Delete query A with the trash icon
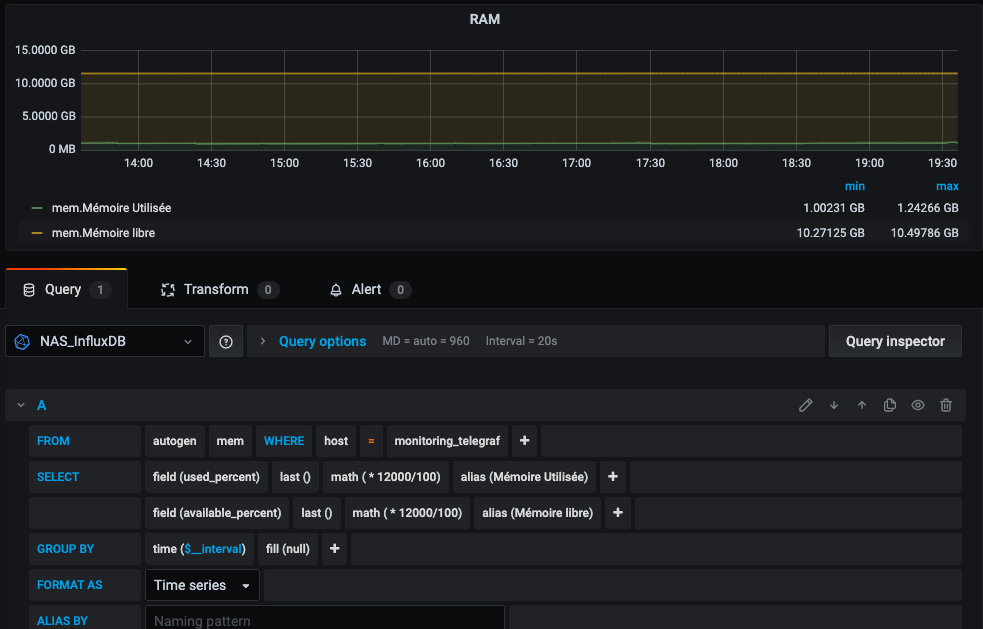The height and width of the screenshot is (629, 983). [x=946, y=405]
